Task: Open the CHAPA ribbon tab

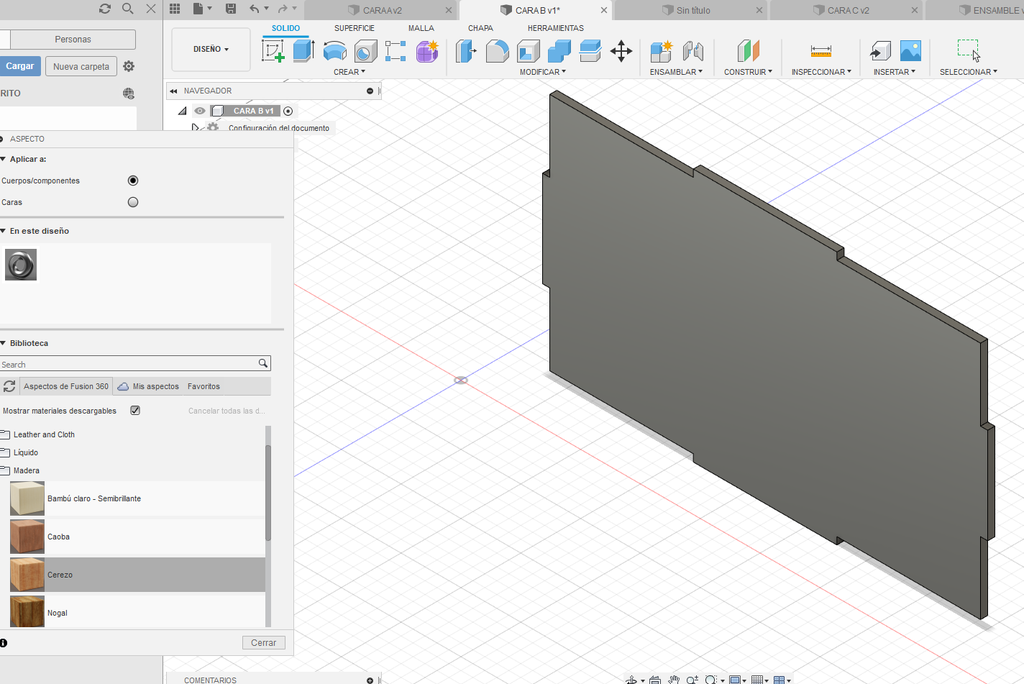Action: (481, 28)
